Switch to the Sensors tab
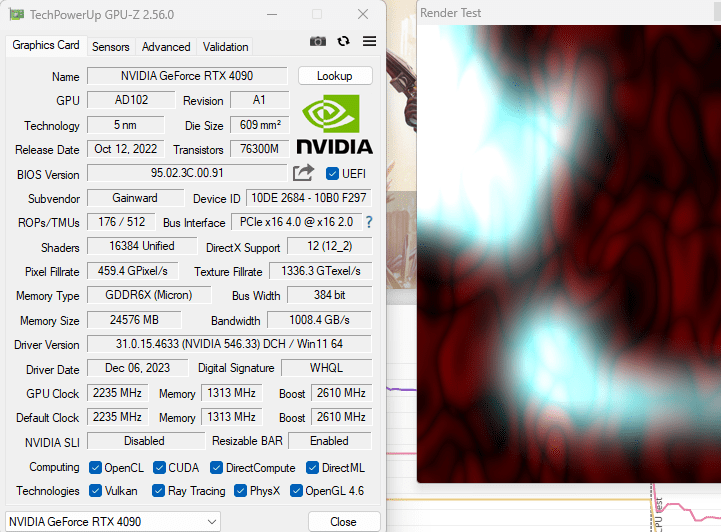Screen dimensions: 721x532 111,47
